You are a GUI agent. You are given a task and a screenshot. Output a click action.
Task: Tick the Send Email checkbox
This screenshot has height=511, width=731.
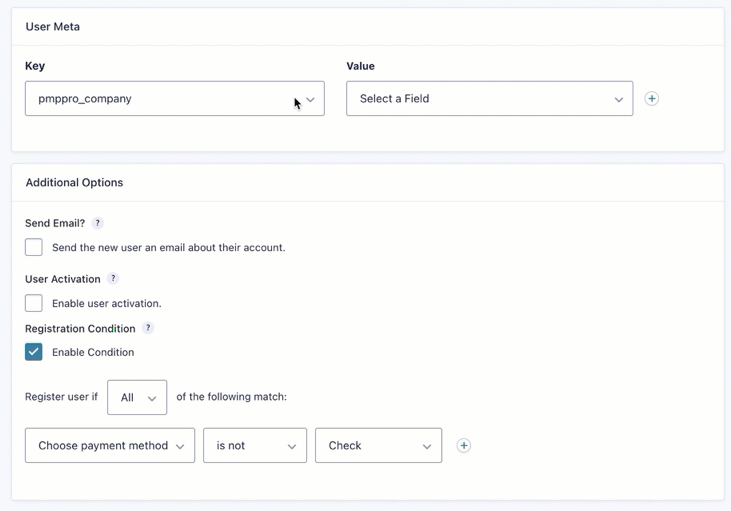34,247
